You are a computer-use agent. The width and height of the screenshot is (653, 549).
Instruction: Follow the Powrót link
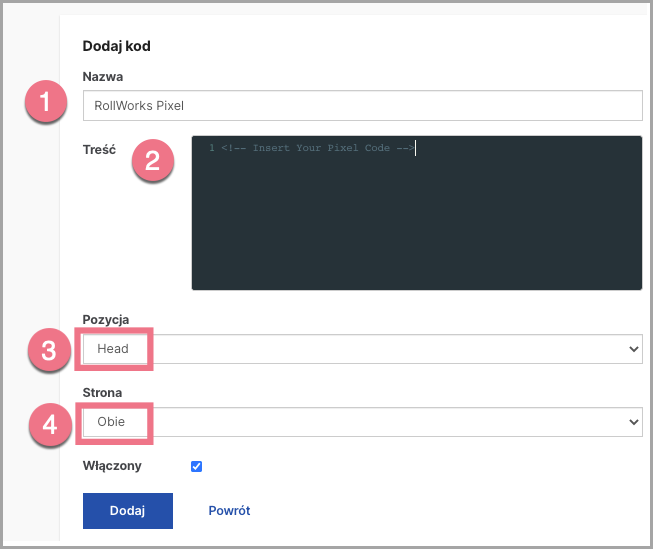pos(229,511)
